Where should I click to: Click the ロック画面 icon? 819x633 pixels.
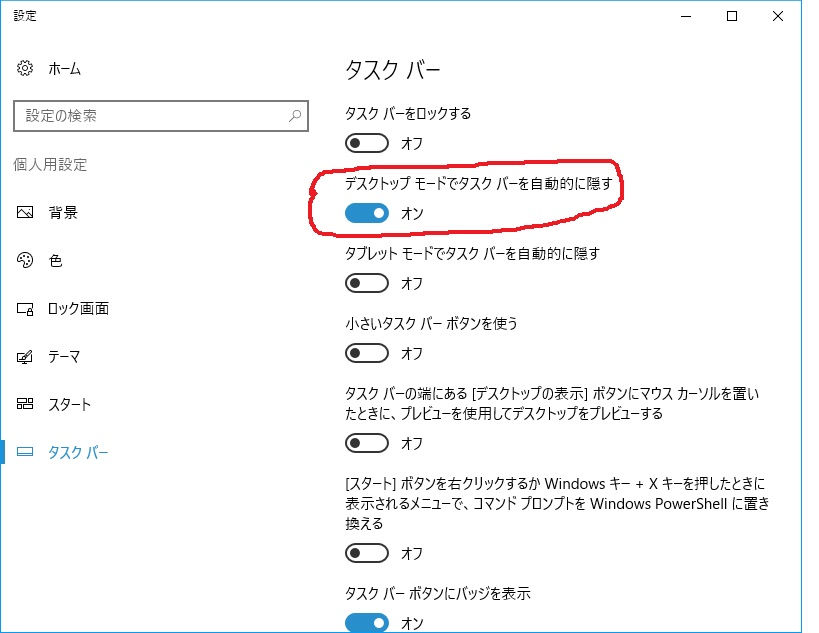[25, 309]
